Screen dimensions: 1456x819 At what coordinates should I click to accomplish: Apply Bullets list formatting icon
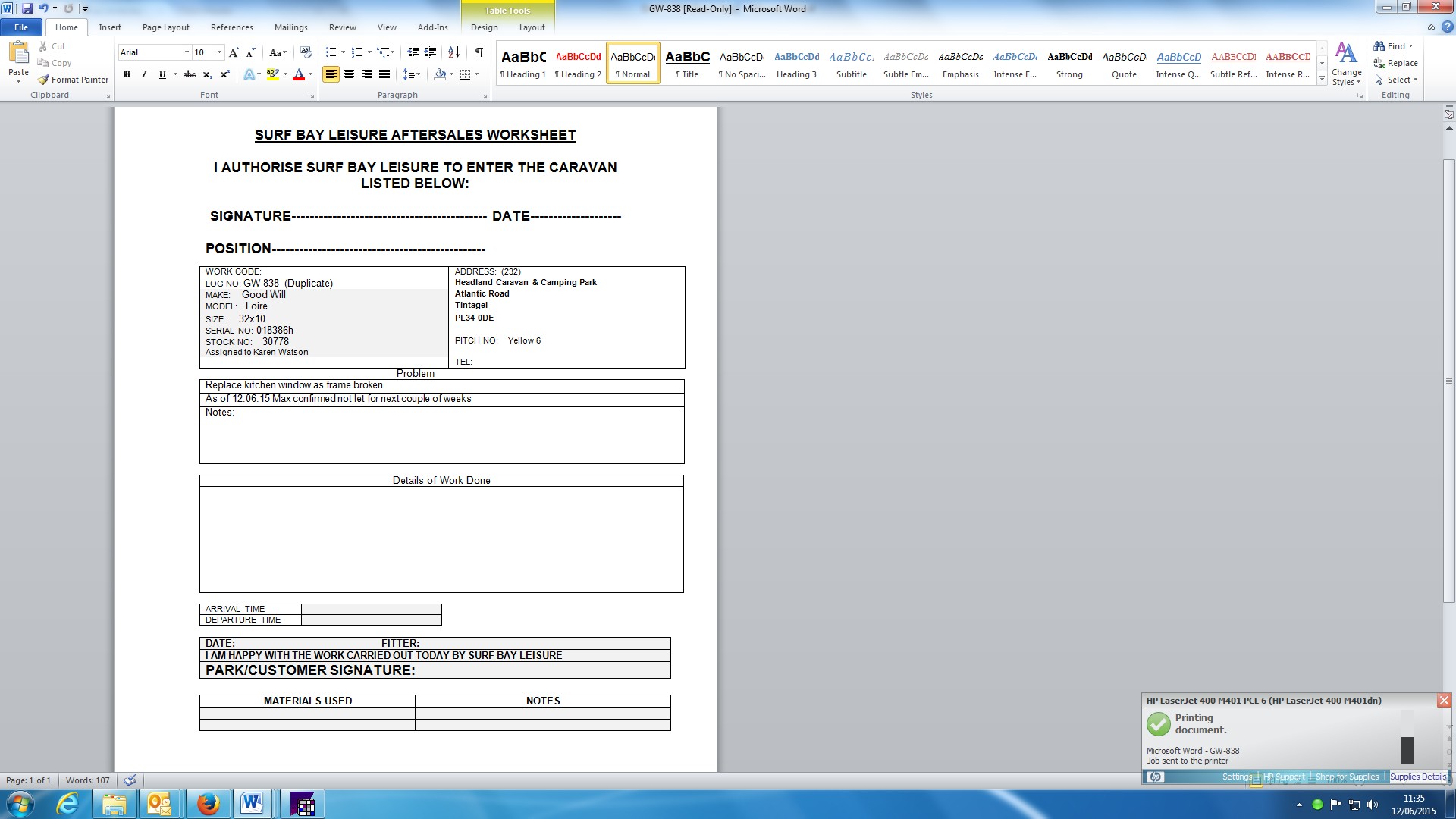coord(331,52)
